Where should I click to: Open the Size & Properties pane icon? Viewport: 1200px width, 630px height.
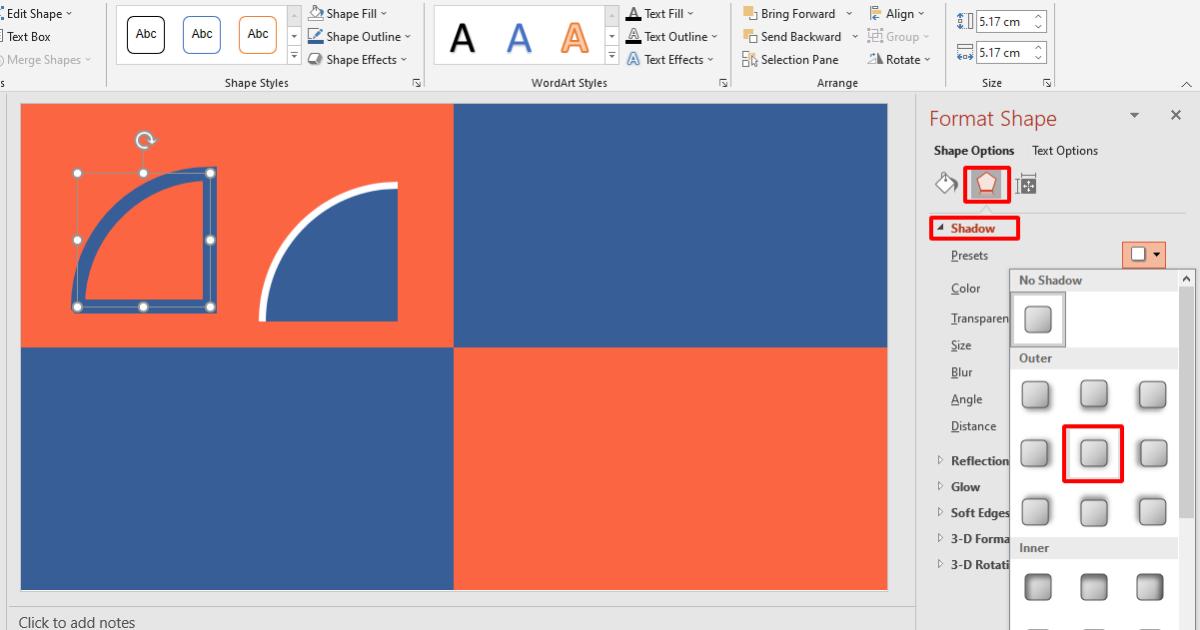click(x=1026, y=183)
